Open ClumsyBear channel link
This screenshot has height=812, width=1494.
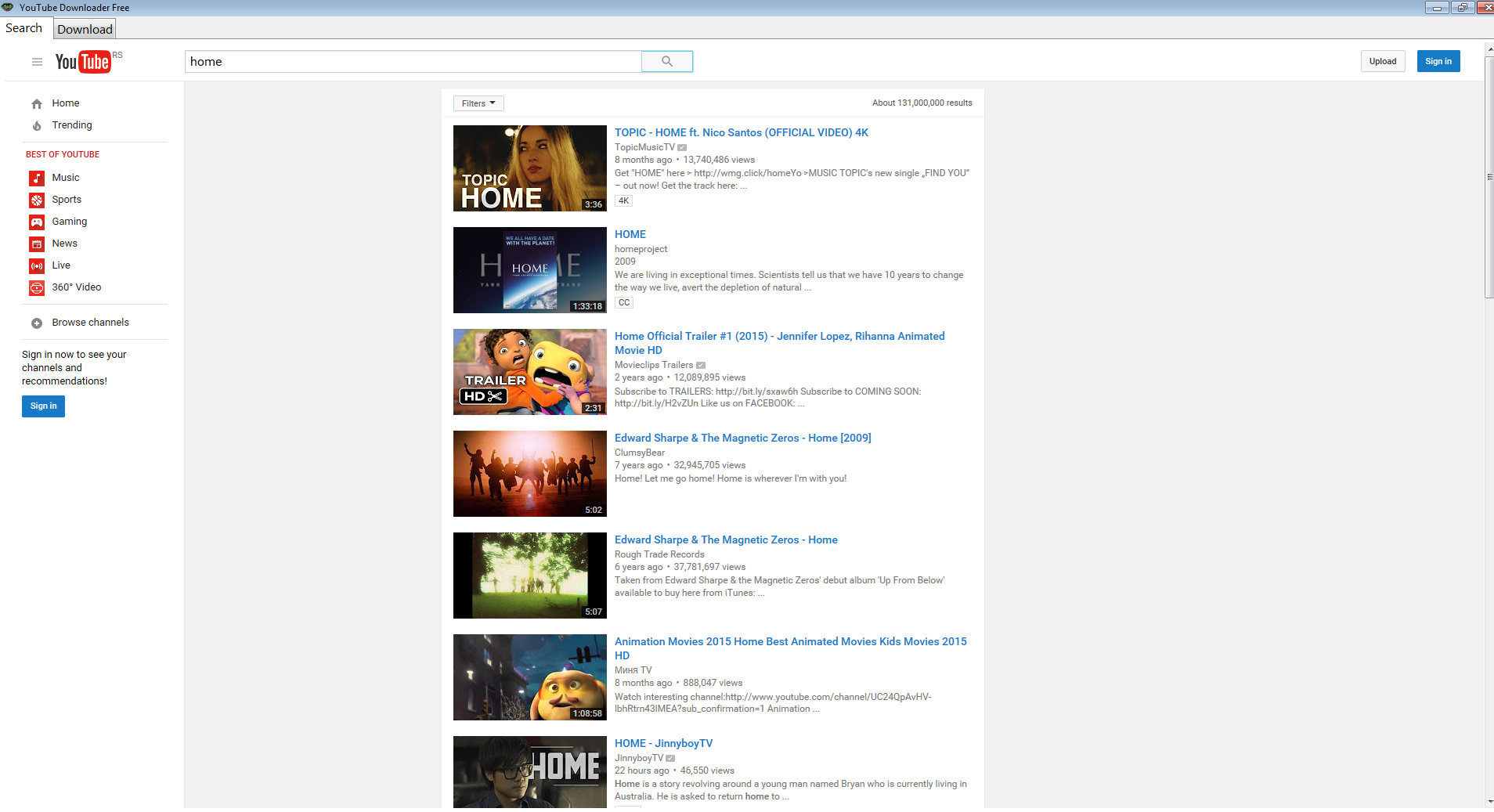click(x=640, y=453)
